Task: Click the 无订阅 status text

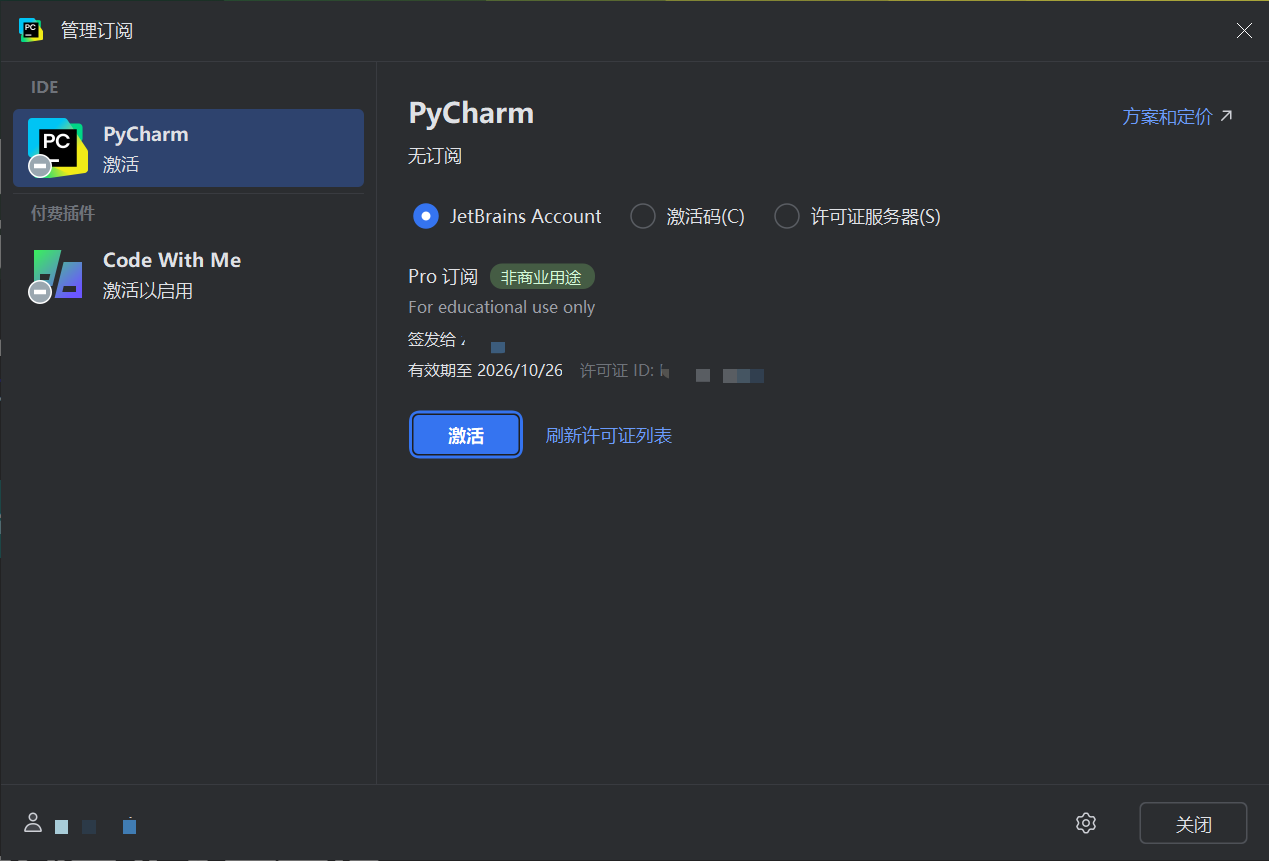Action: pos(435,156)
